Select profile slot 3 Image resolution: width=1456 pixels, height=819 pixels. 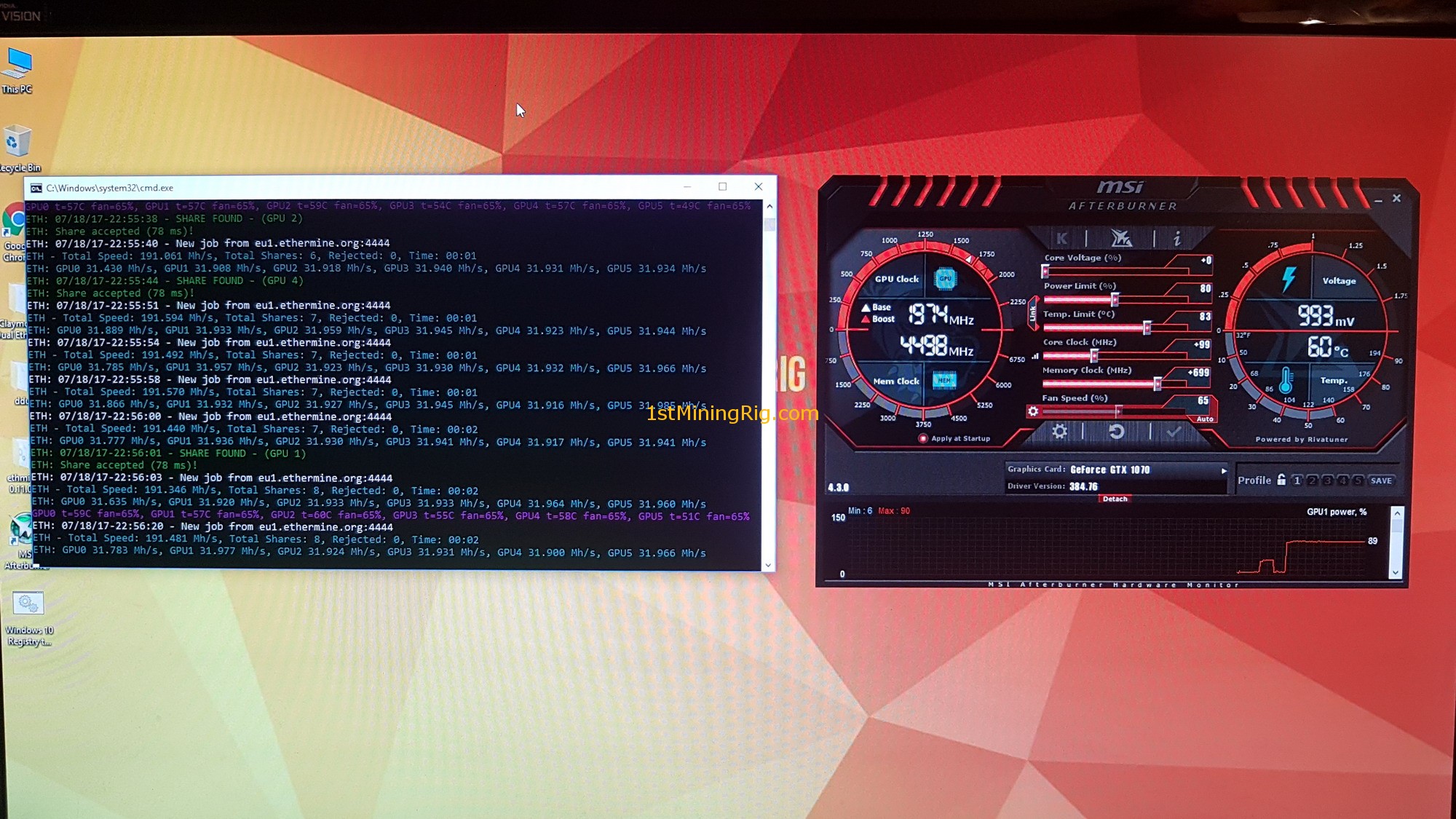click(1327, 480)
